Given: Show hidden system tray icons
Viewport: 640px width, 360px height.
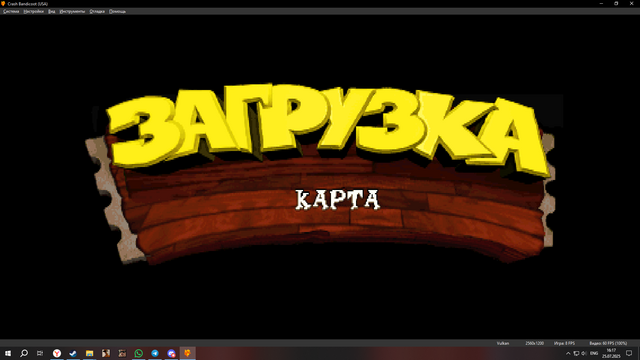Looking at the screenshot, I should point(568,353).
